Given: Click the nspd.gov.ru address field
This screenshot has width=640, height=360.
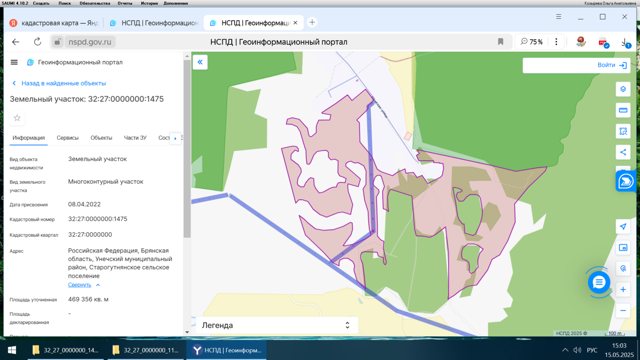Looking at the screenshot, I should pyautogui.click(x=90, y=42).
